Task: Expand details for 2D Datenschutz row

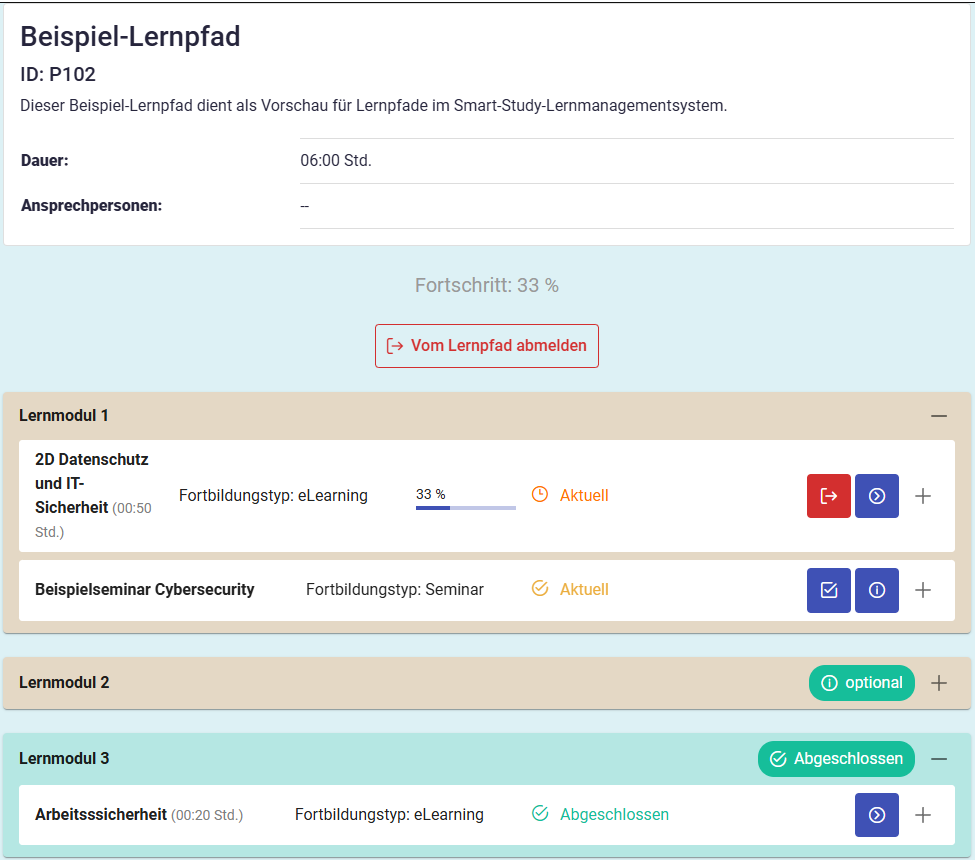Action: [x=923, y=496]
